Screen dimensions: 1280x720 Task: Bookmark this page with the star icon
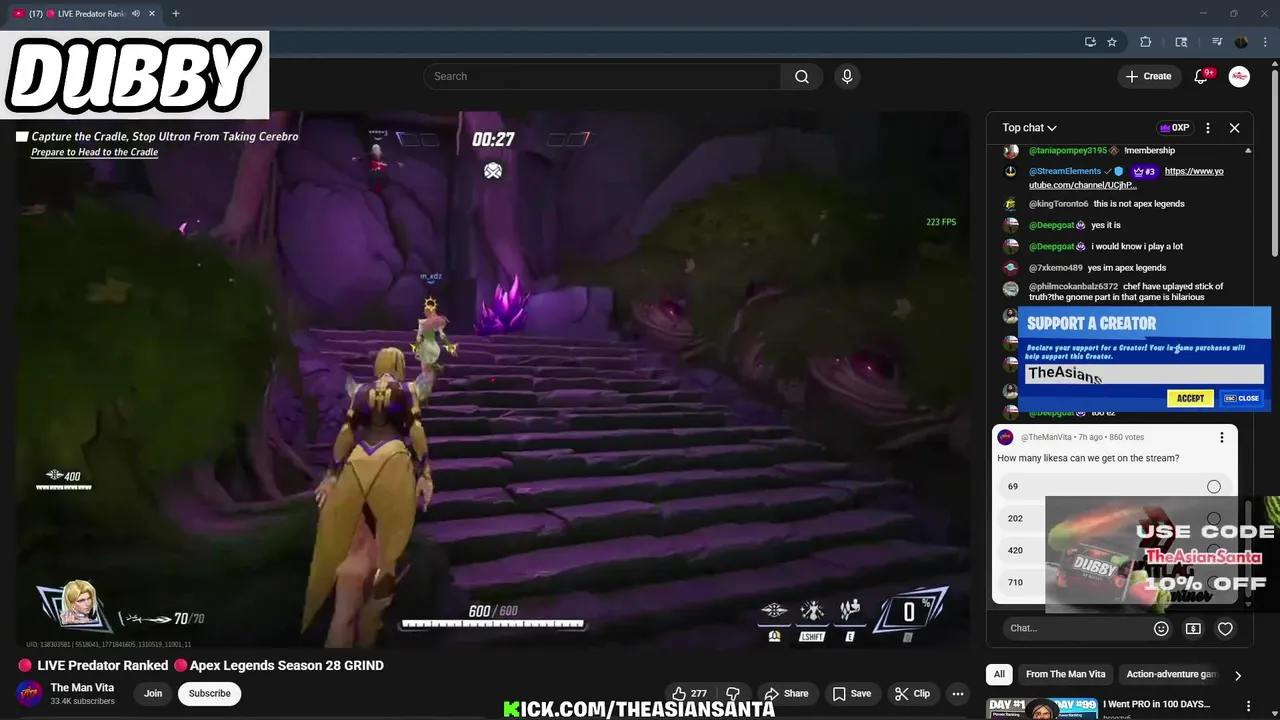pyautogui.click(x=1112, y=42)
